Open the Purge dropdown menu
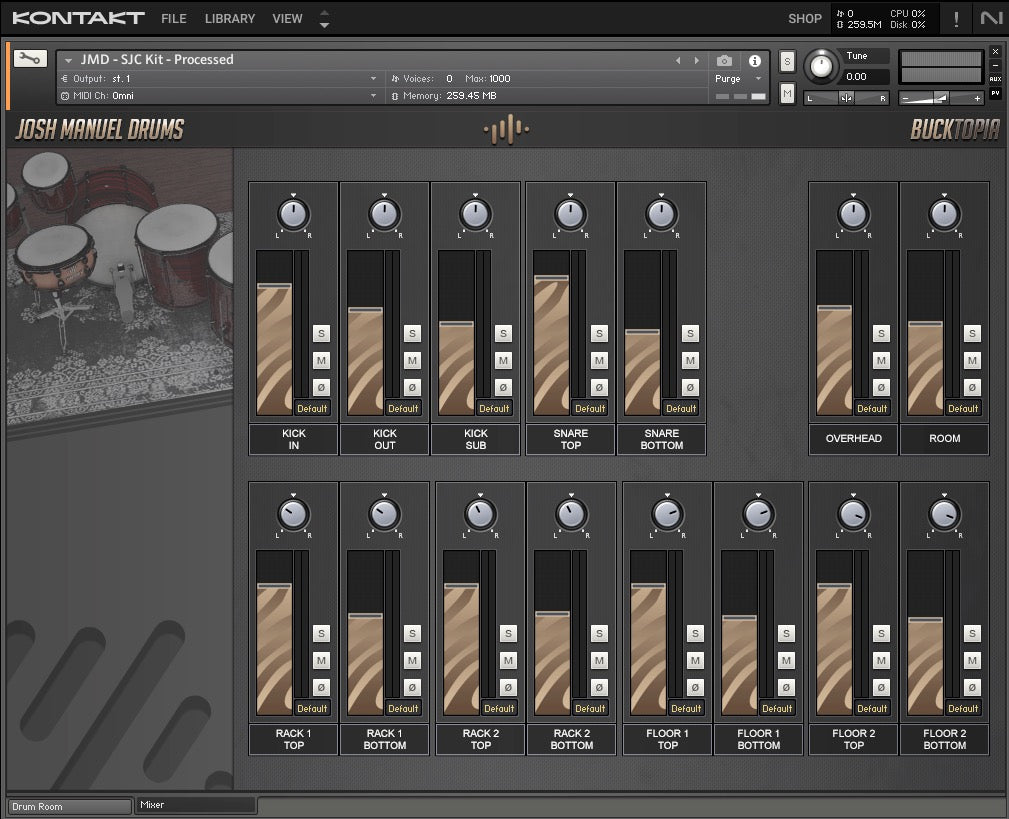 click(739, 79)
